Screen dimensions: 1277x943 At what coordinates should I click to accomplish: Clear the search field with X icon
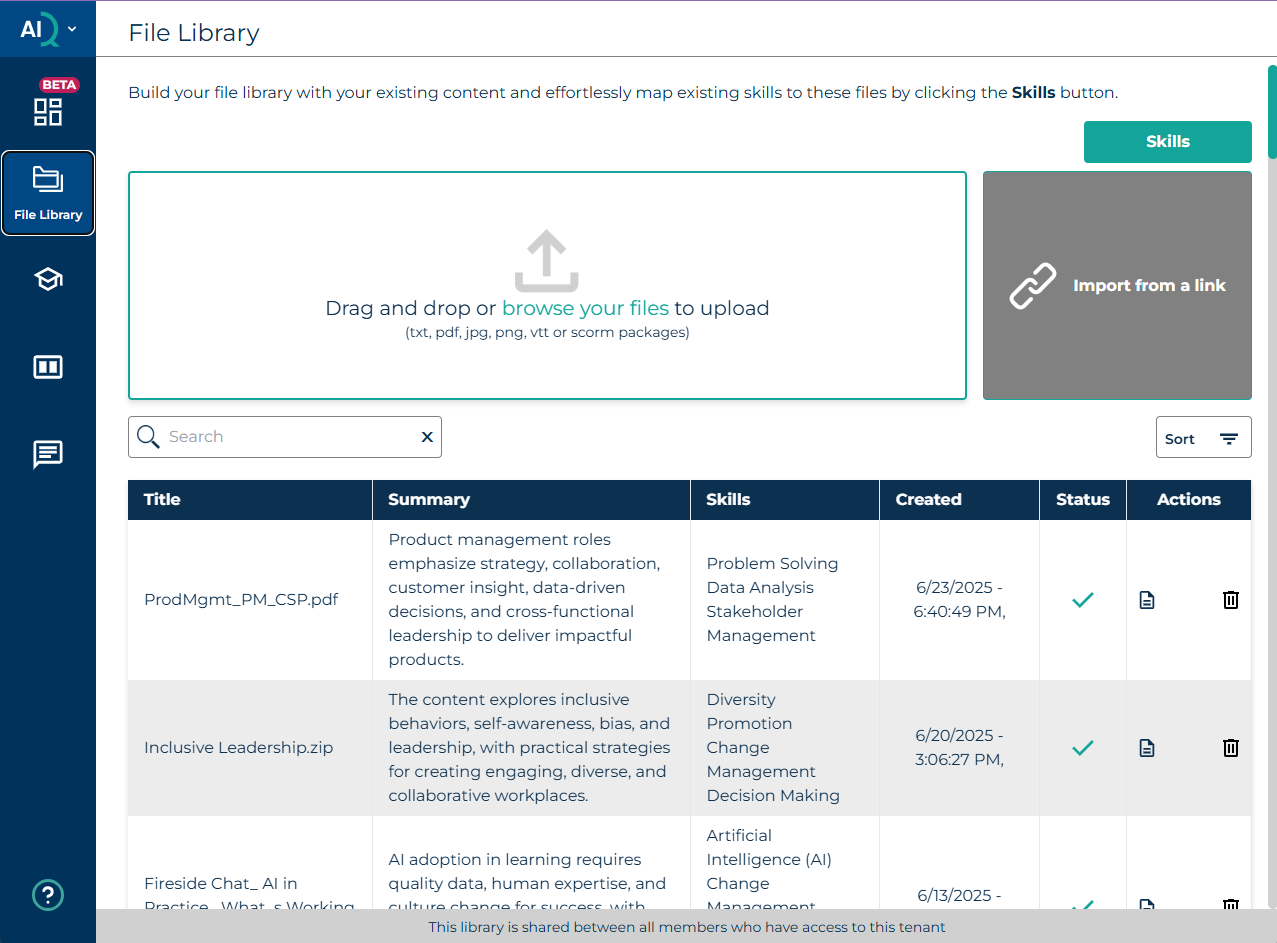(x=427, y=437)
